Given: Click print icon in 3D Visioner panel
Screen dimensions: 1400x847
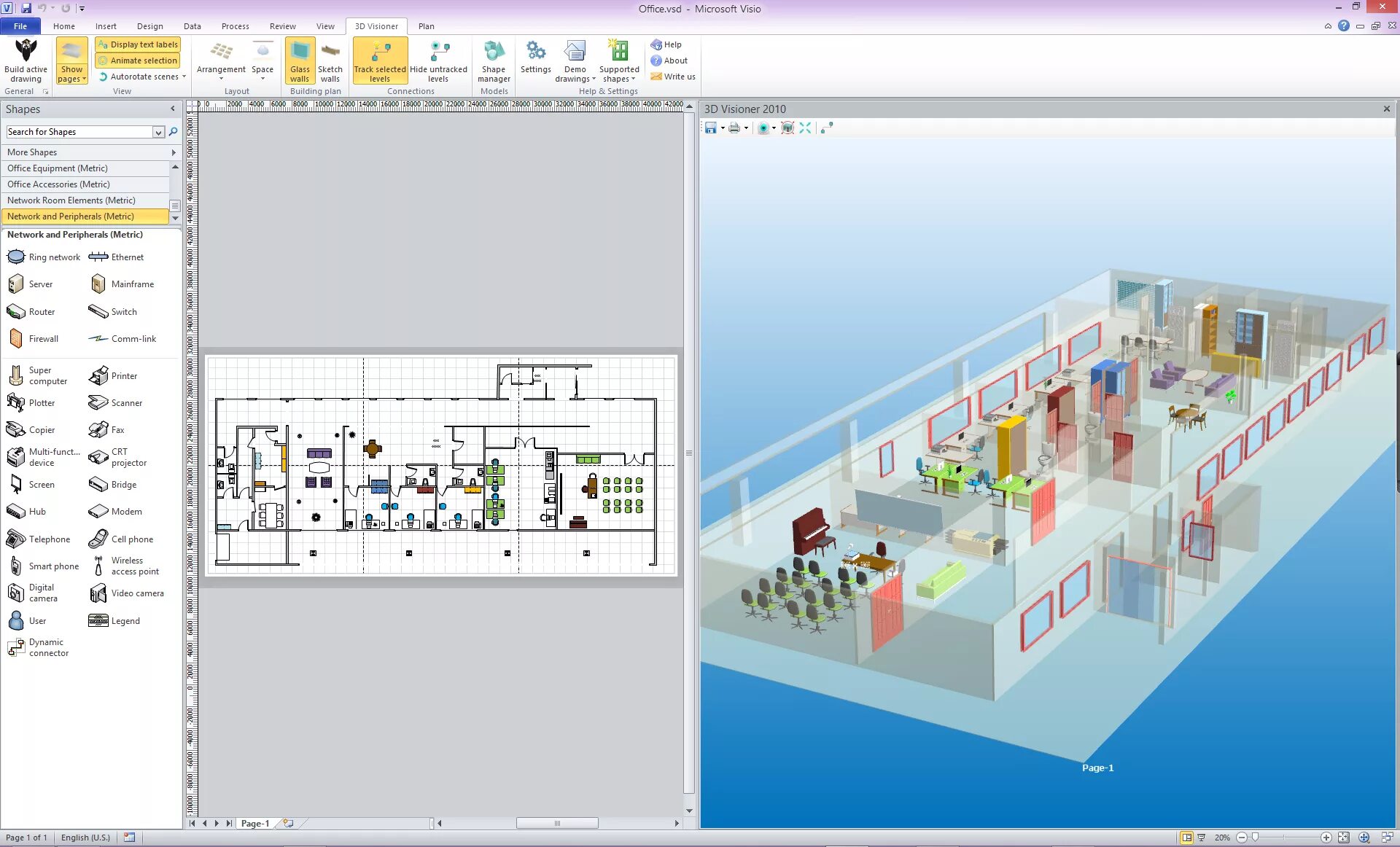Looking at the screenshot, I should pyautogui.click(x=734, y=128).
